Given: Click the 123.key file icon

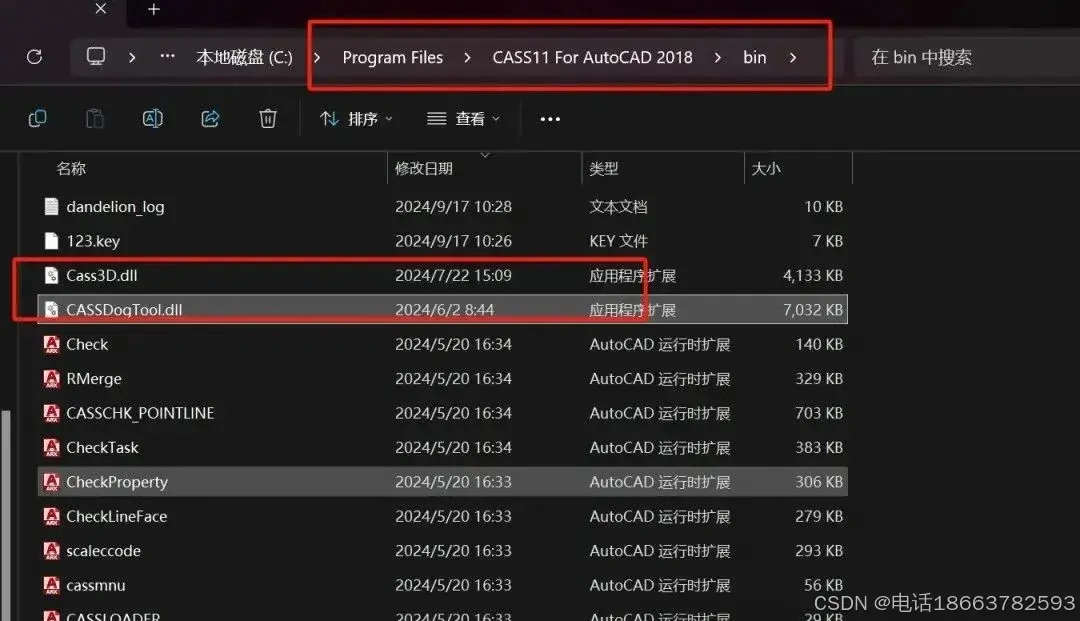Looking at the screenshot, I should pos(52,240).
